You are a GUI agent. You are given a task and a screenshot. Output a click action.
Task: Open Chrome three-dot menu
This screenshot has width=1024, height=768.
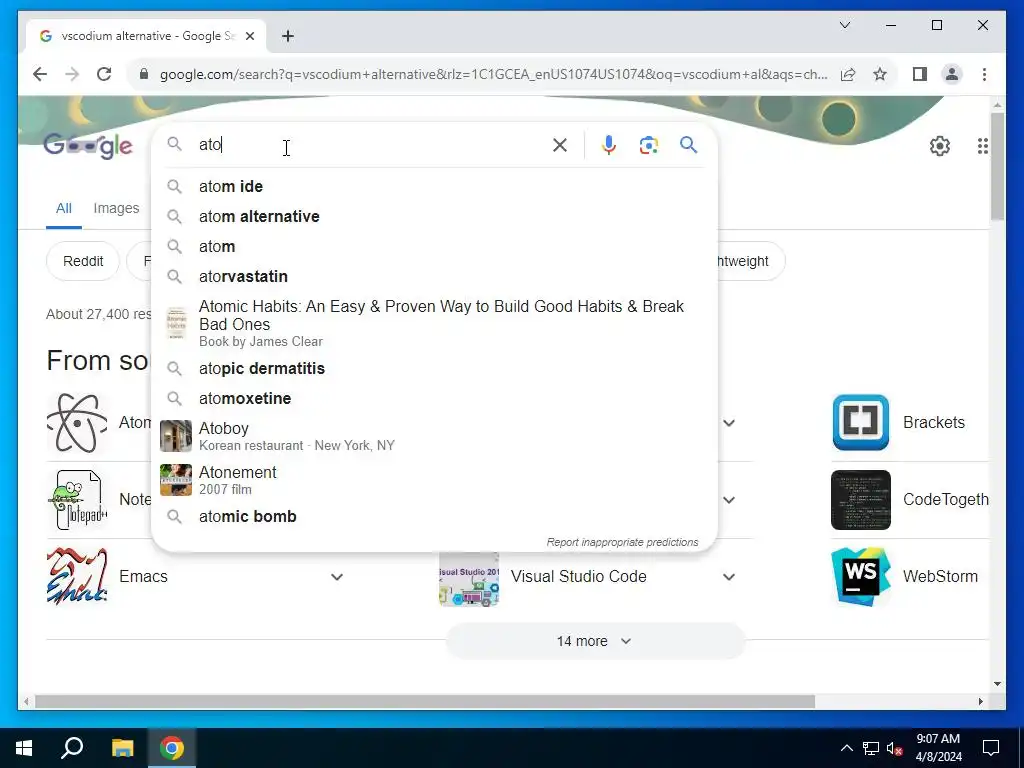pos(984,74)
